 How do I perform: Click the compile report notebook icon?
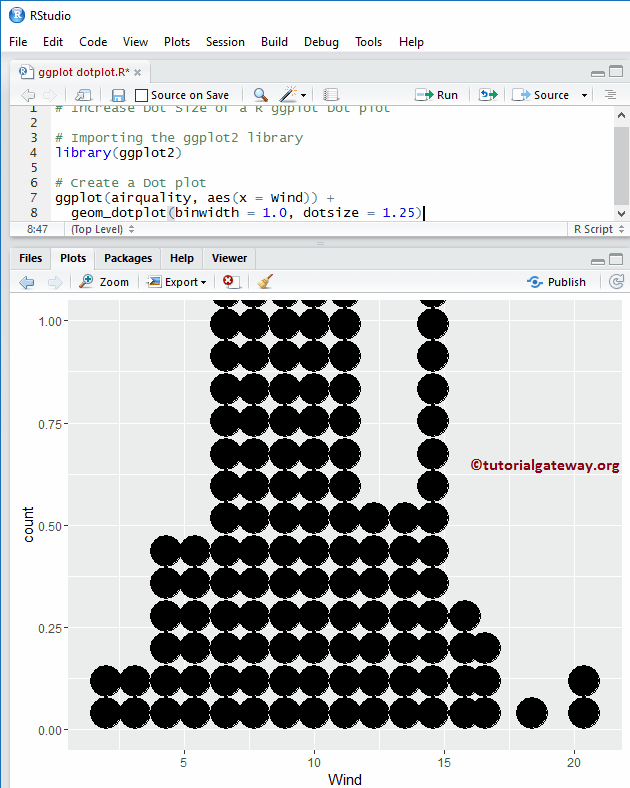pos(331,95)
